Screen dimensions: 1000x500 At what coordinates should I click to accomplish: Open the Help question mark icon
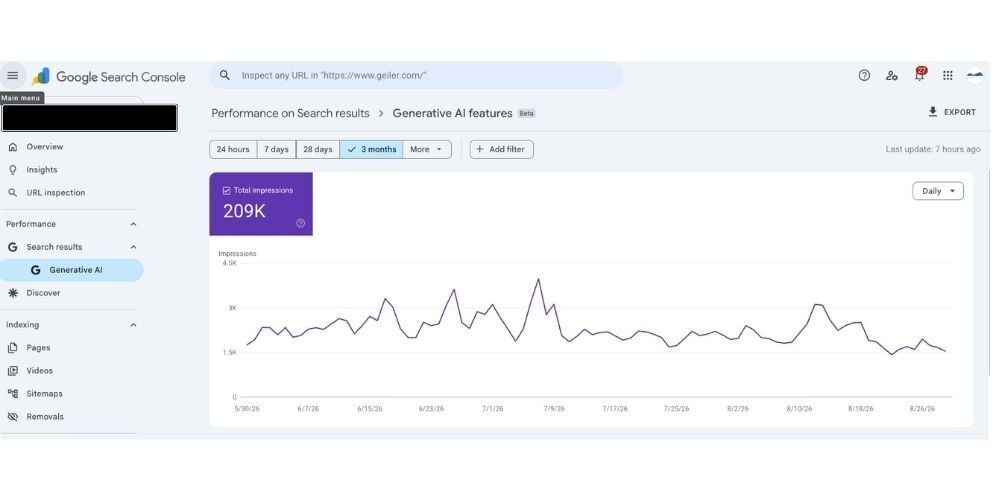coord(864,75)
